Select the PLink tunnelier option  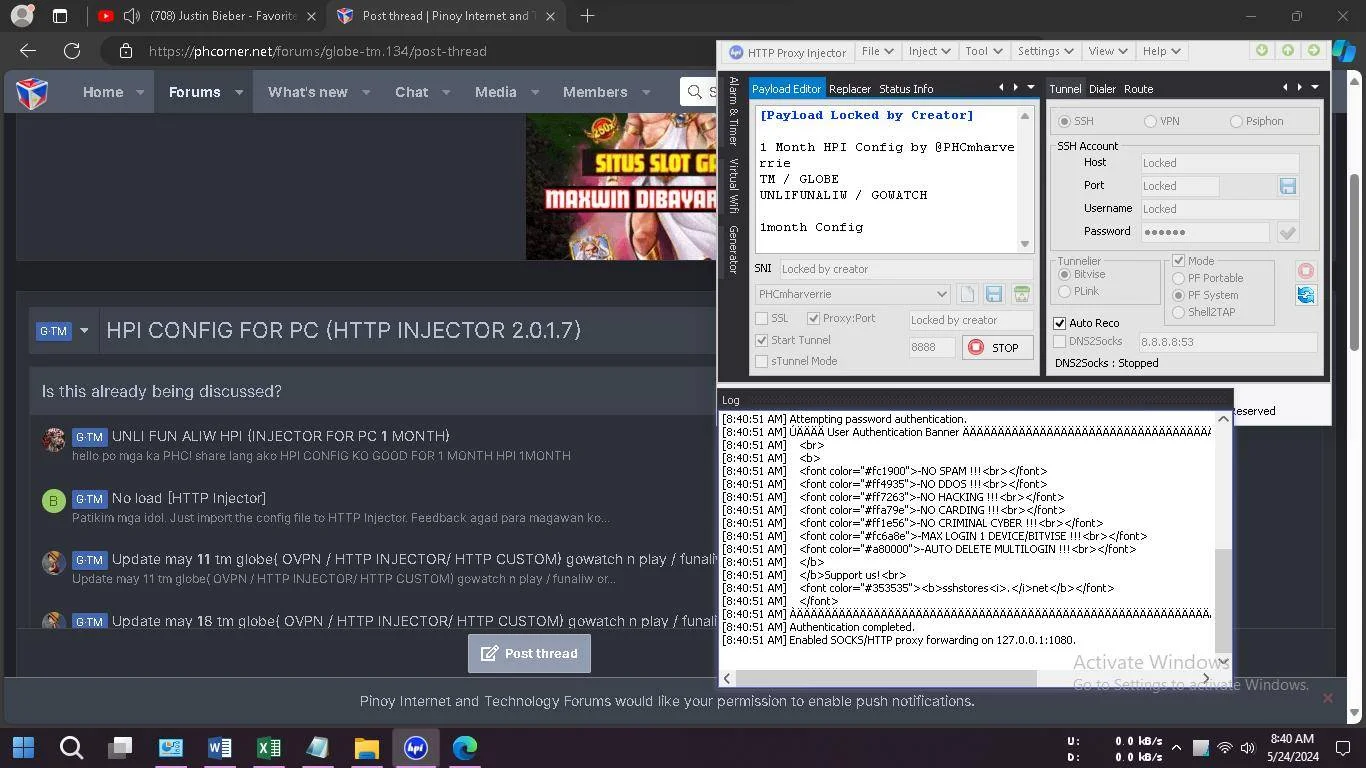[1064, 291]
